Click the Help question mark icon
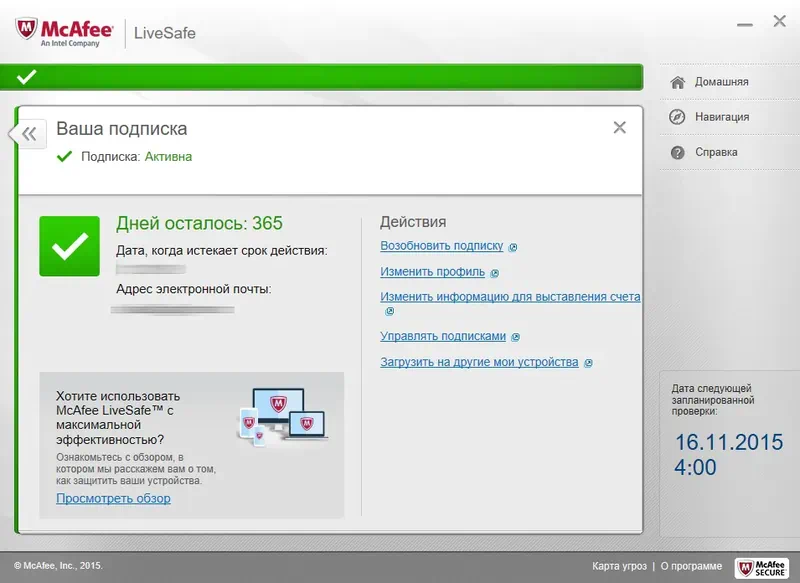This screenshot has width=800, height=583. click(x=677, y=152)
